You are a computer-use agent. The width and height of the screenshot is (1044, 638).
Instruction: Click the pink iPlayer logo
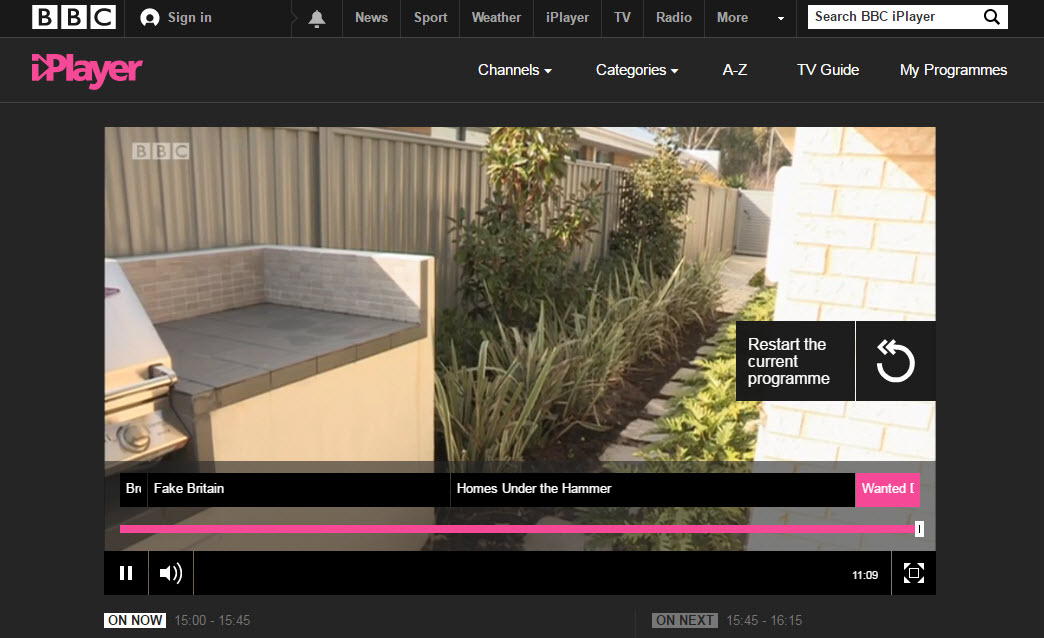click(x=87, y=70)
